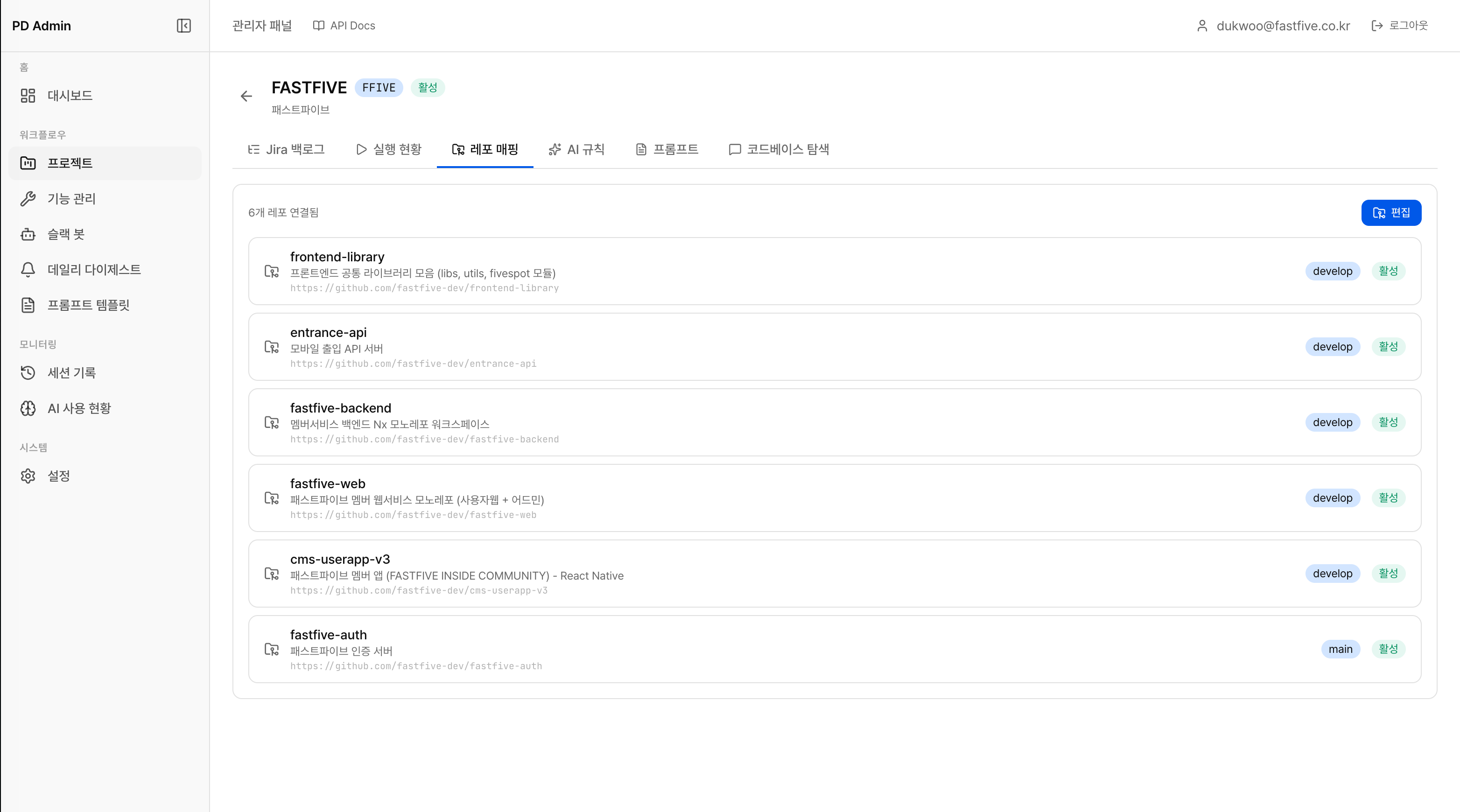
Task: Click the fastfive-web GitHub URL
Action: (x=413, y=515)
